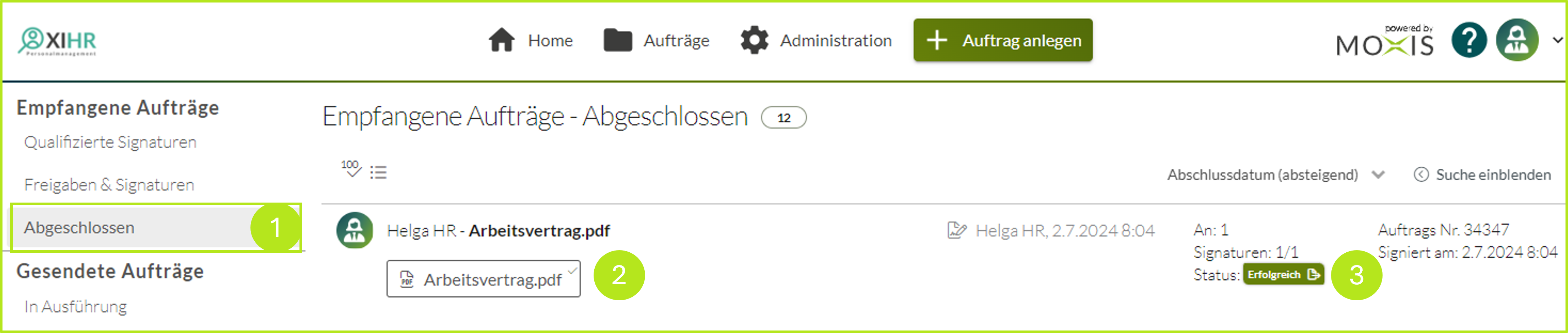Viewport: 1568px width, 333px height.
Task: Open the Home navigation icon
Action: [501, 40]
